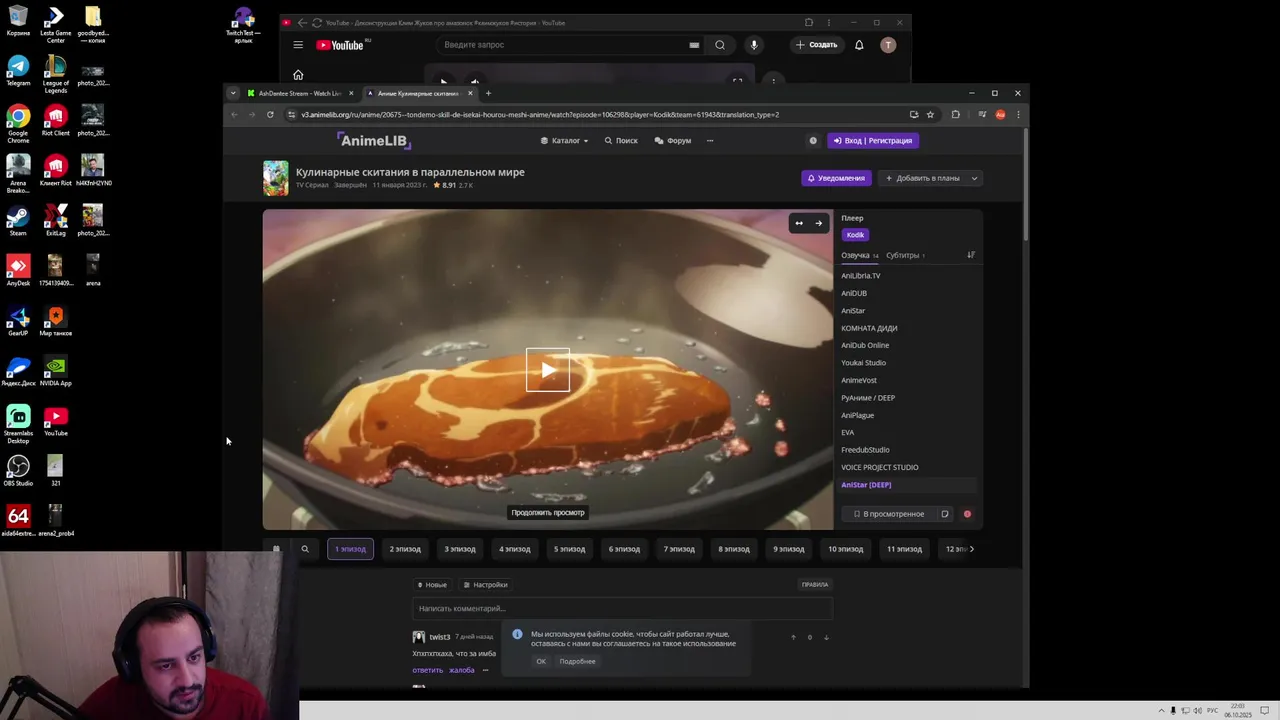The image size is (1280, 720).
Task: Select 2 эпизод
Action: coord(405,549)
